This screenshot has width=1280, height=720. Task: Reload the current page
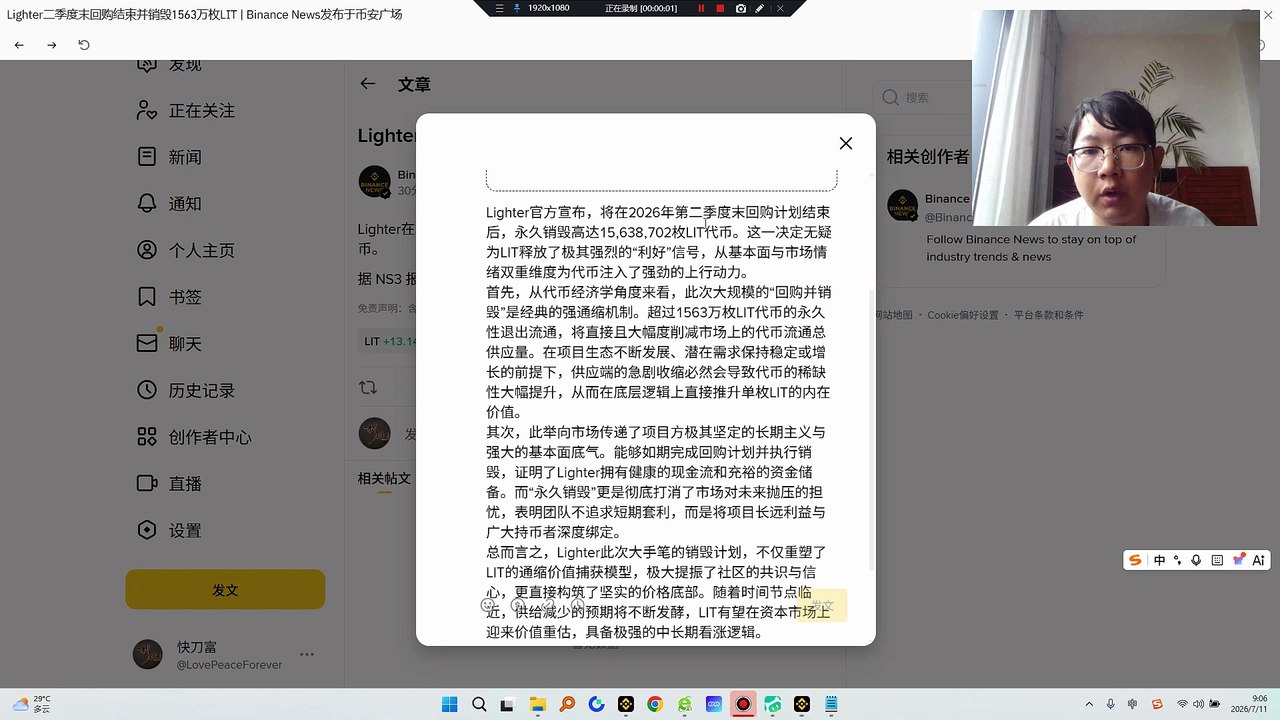click(84, 45)
